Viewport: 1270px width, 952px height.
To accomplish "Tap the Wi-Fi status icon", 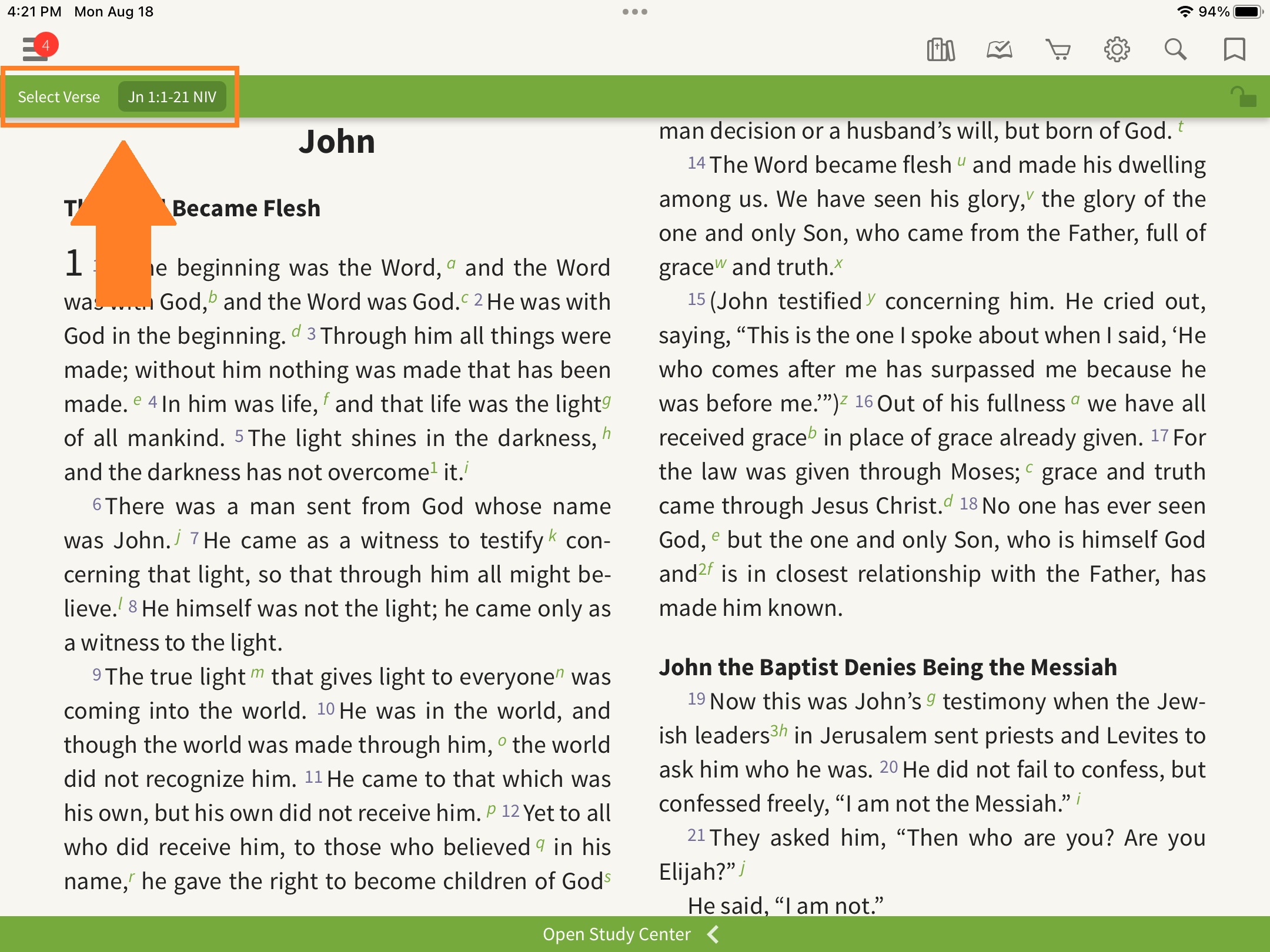I will pos(1185,12).
